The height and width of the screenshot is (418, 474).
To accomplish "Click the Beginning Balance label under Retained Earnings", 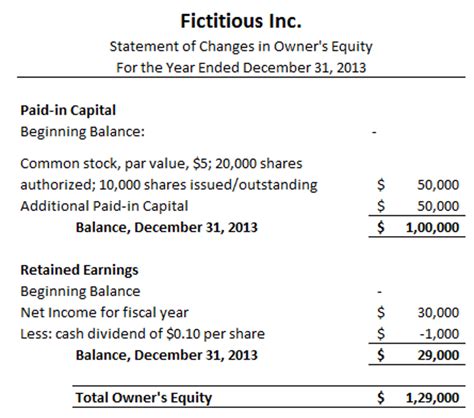I will [80, 291].
